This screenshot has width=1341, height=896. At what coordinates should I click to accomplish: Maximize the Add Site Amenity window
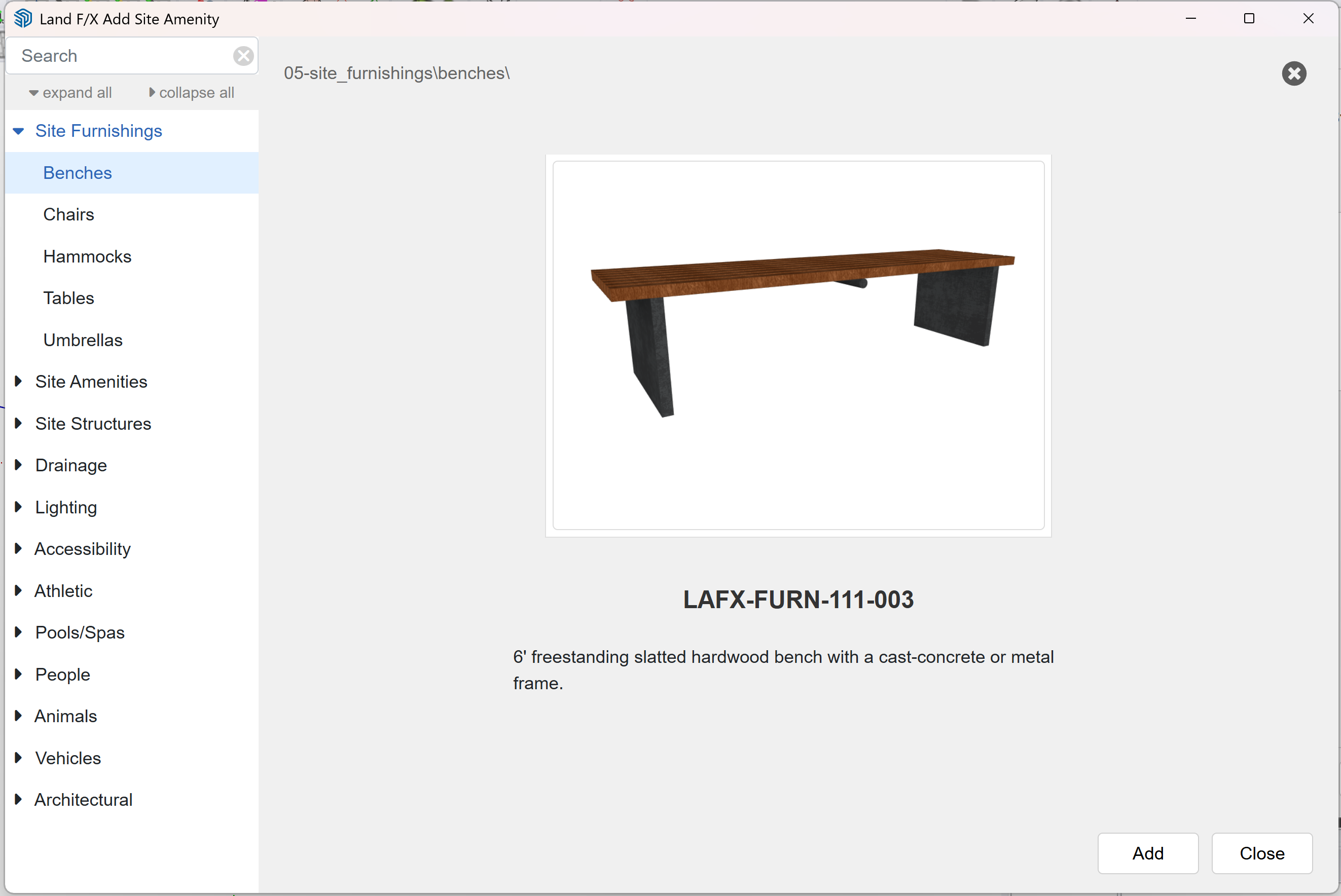(x=1249, y=19)
